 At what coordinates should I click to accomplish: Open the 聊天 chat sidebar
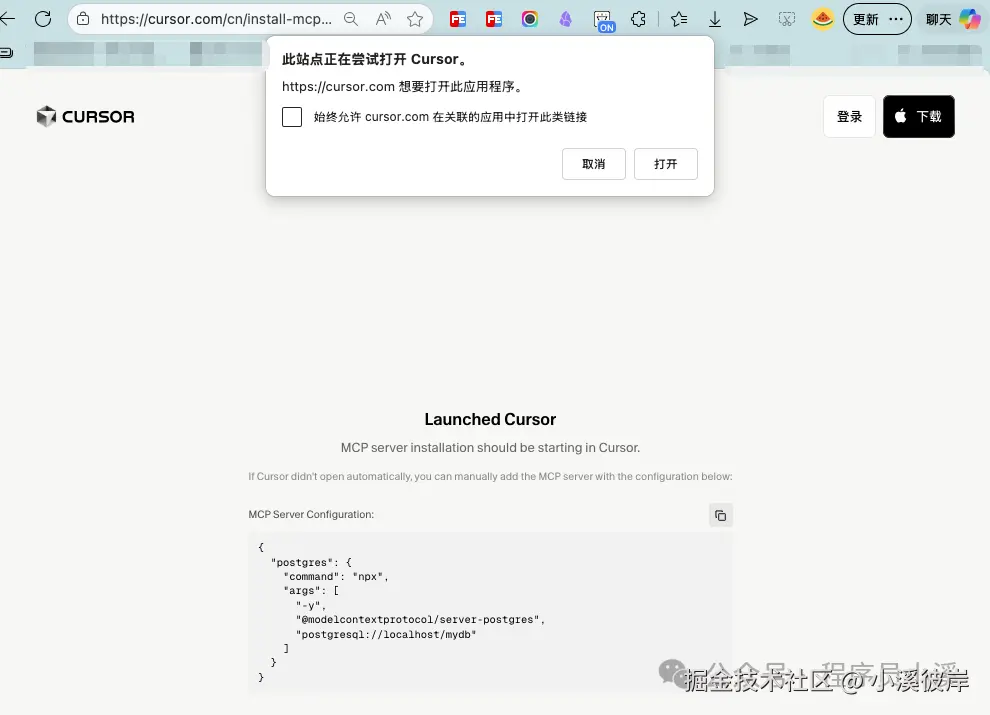[x=938, y=20]
